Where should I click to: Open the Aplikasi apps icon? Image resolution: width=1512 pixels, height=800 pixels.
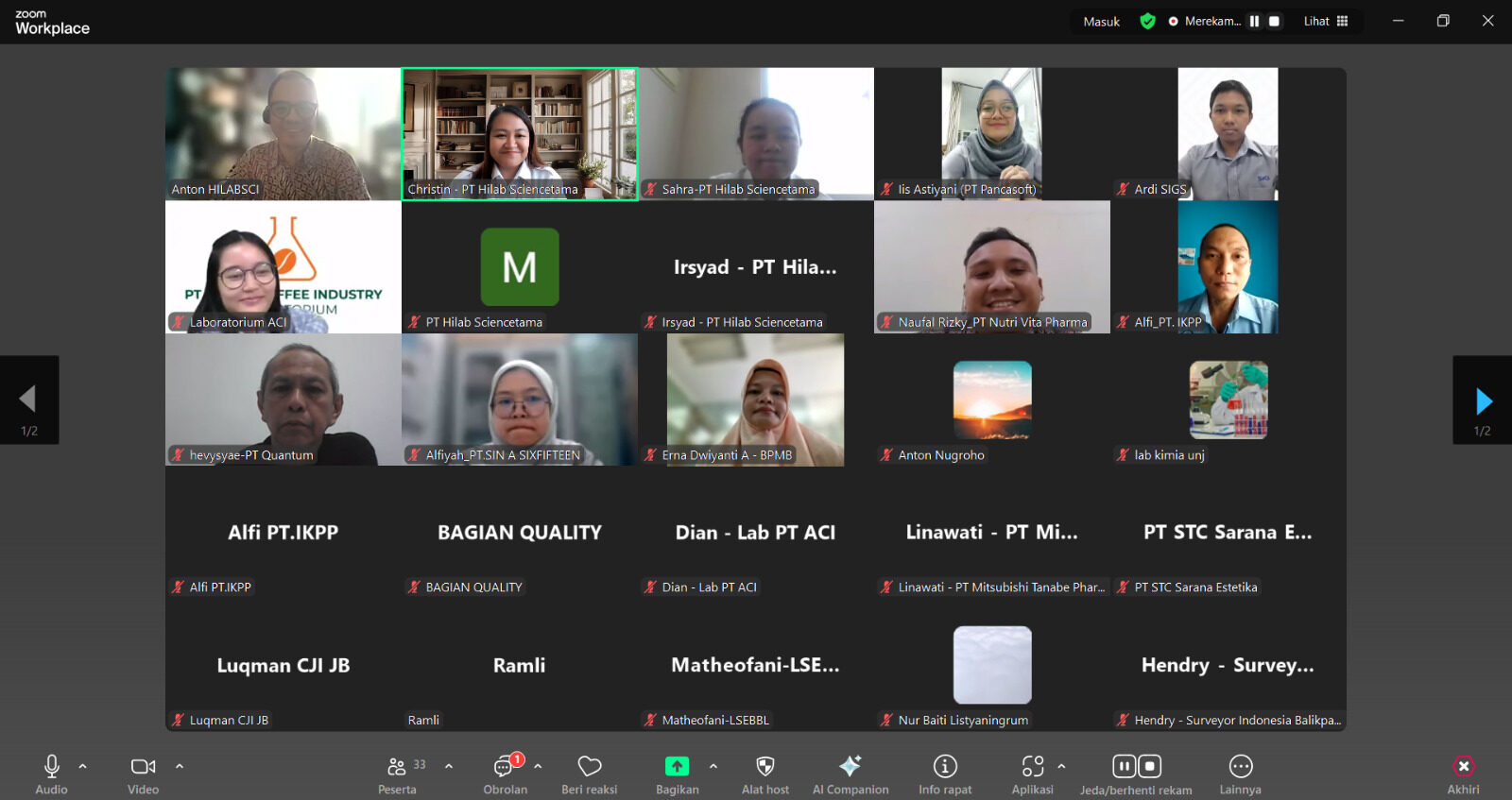click(x=1033, y=766)
